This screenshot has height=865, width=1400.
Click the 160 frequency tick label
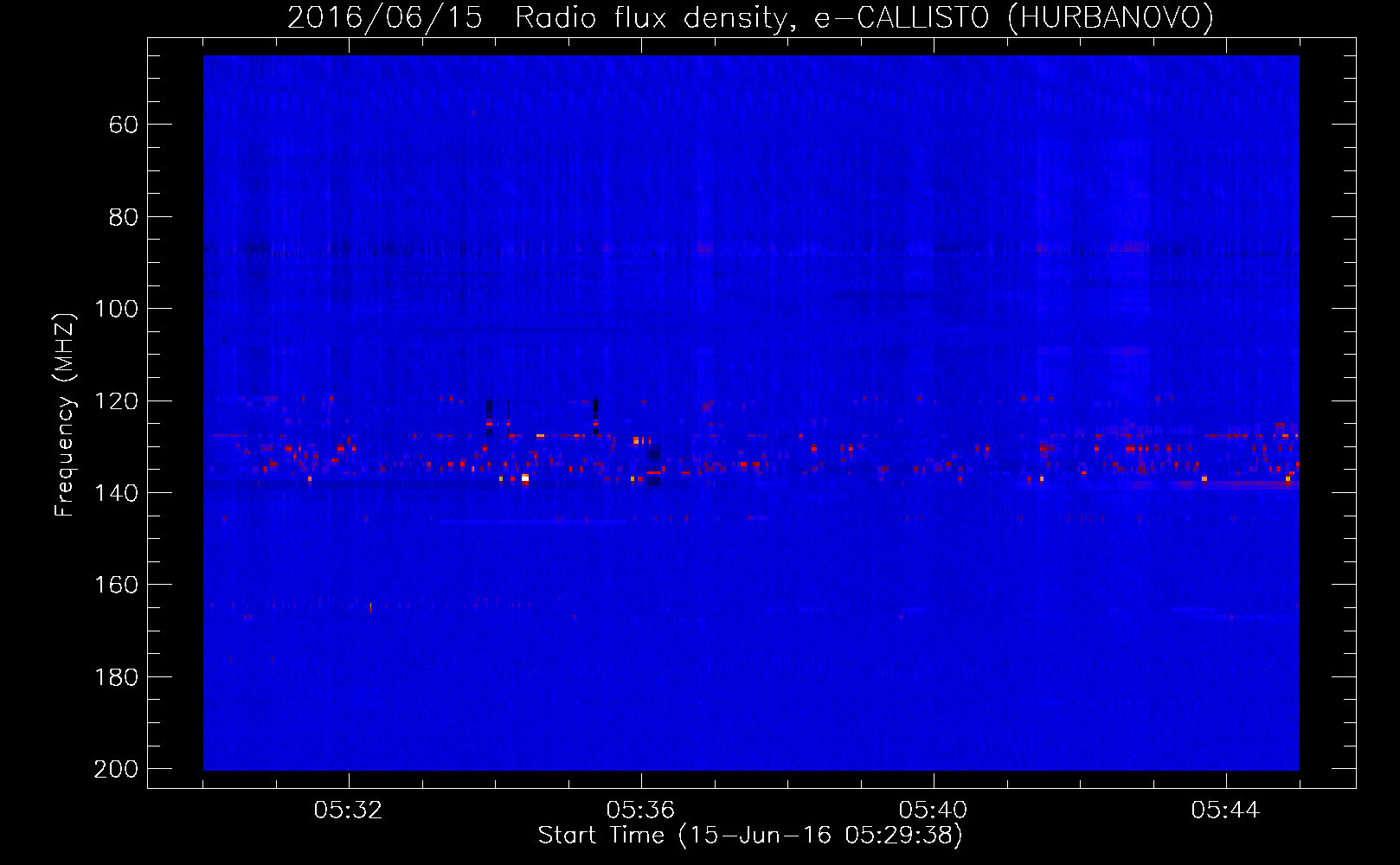(x=117, y=586)
